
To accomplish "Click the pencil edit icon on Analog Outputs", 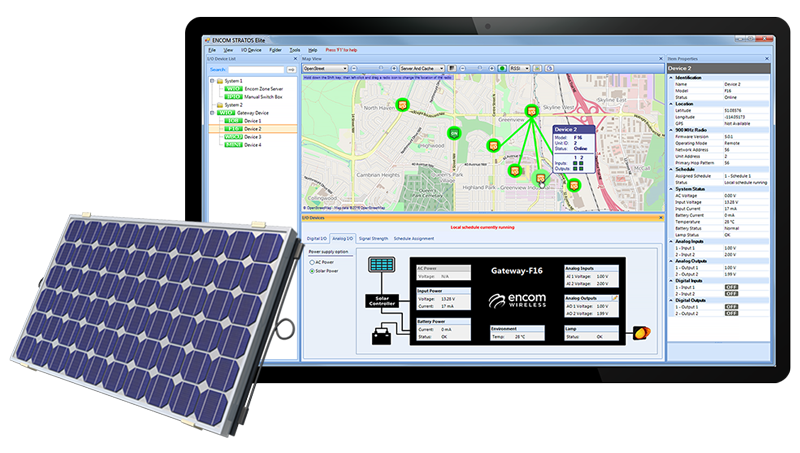I will tap(615, 298).
